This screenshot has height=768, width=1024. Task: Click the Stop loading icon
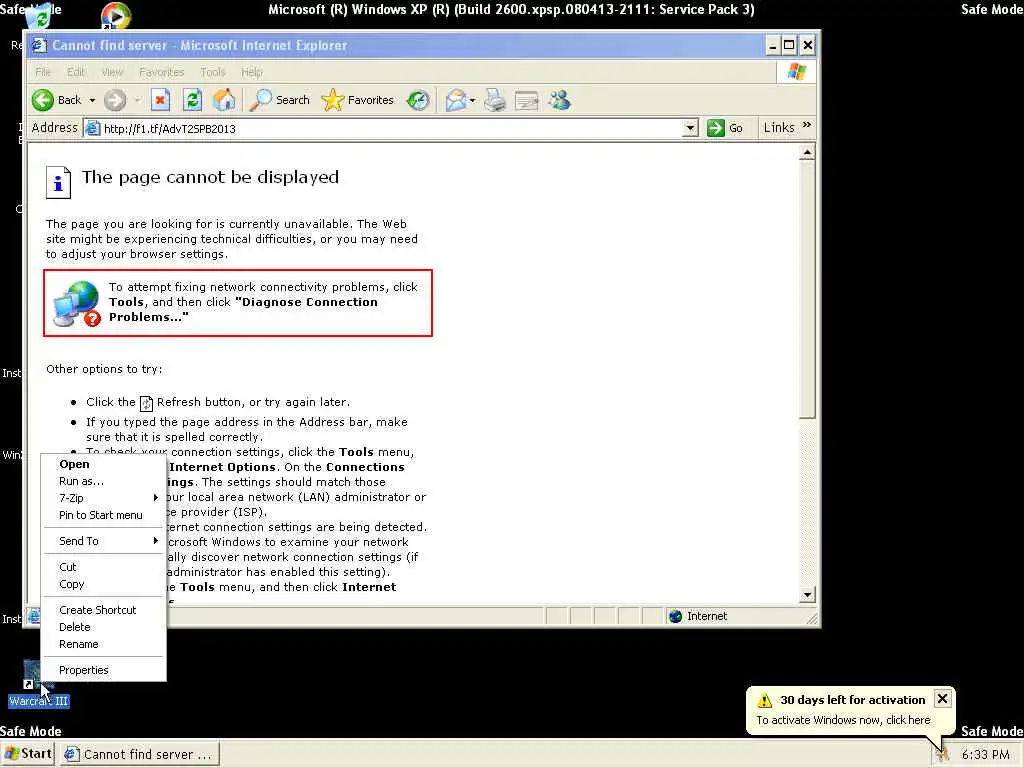160,100
